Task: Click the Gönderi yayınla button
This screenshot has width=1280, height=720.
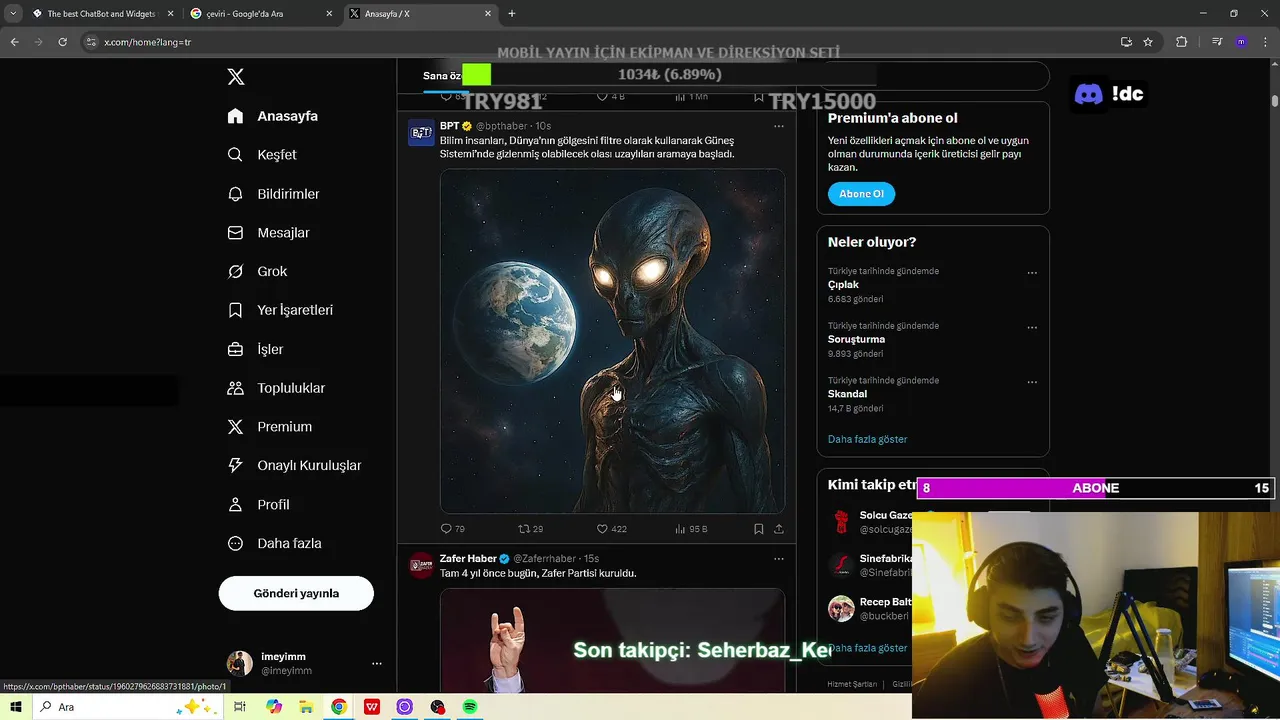Action: [296, 593]
